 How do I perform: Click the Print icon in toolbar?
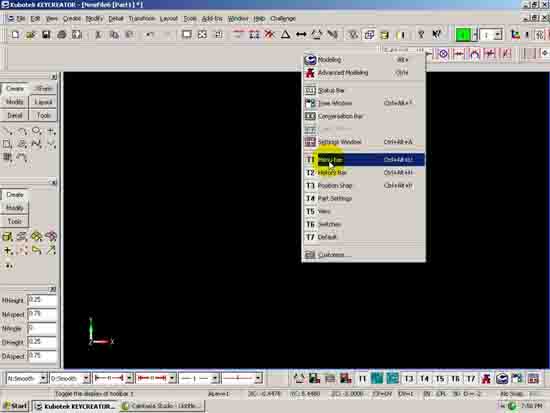pyautogui.click(x=61, y=35)
